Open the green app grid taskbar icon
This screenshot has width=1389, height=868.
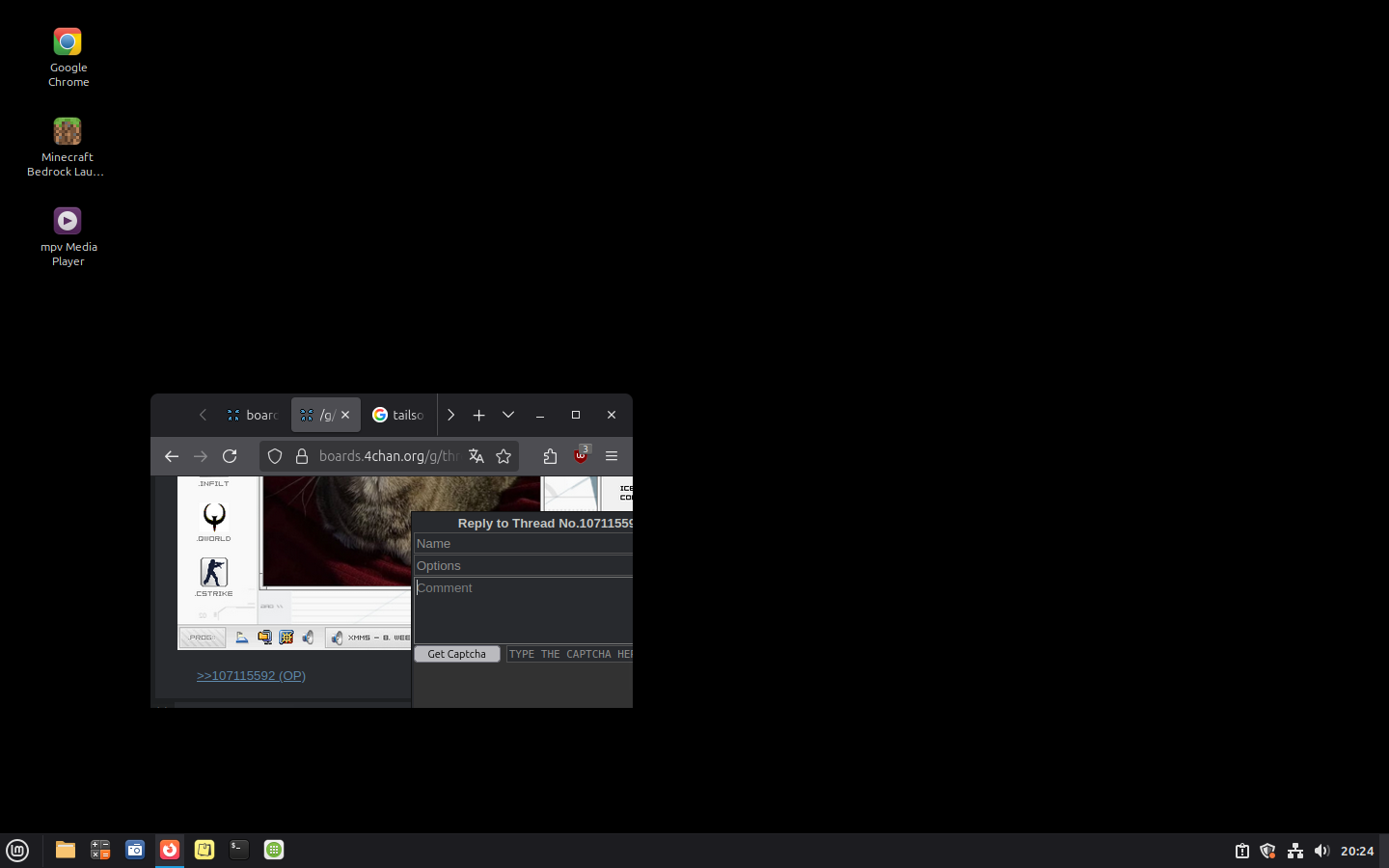coord(274,850)
